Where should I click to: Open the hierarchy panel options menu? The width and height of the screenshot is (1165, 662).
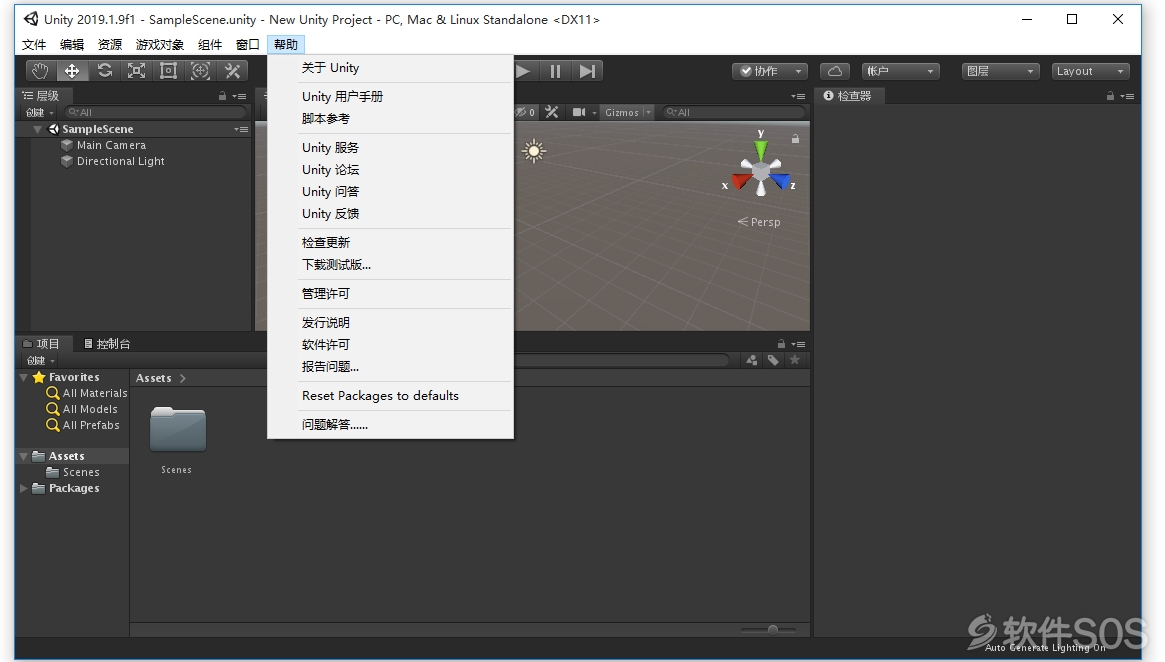[x=239, y=96]
